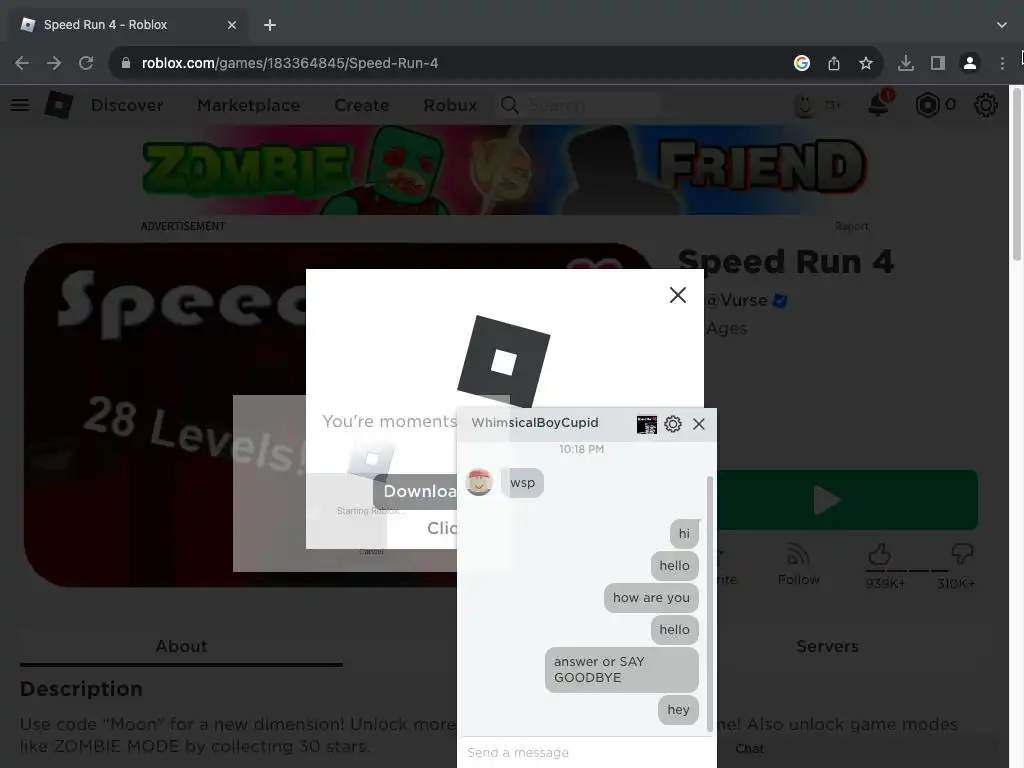Like the game with thumbs up
1024x768 pixels.
[x=880, y=555]
